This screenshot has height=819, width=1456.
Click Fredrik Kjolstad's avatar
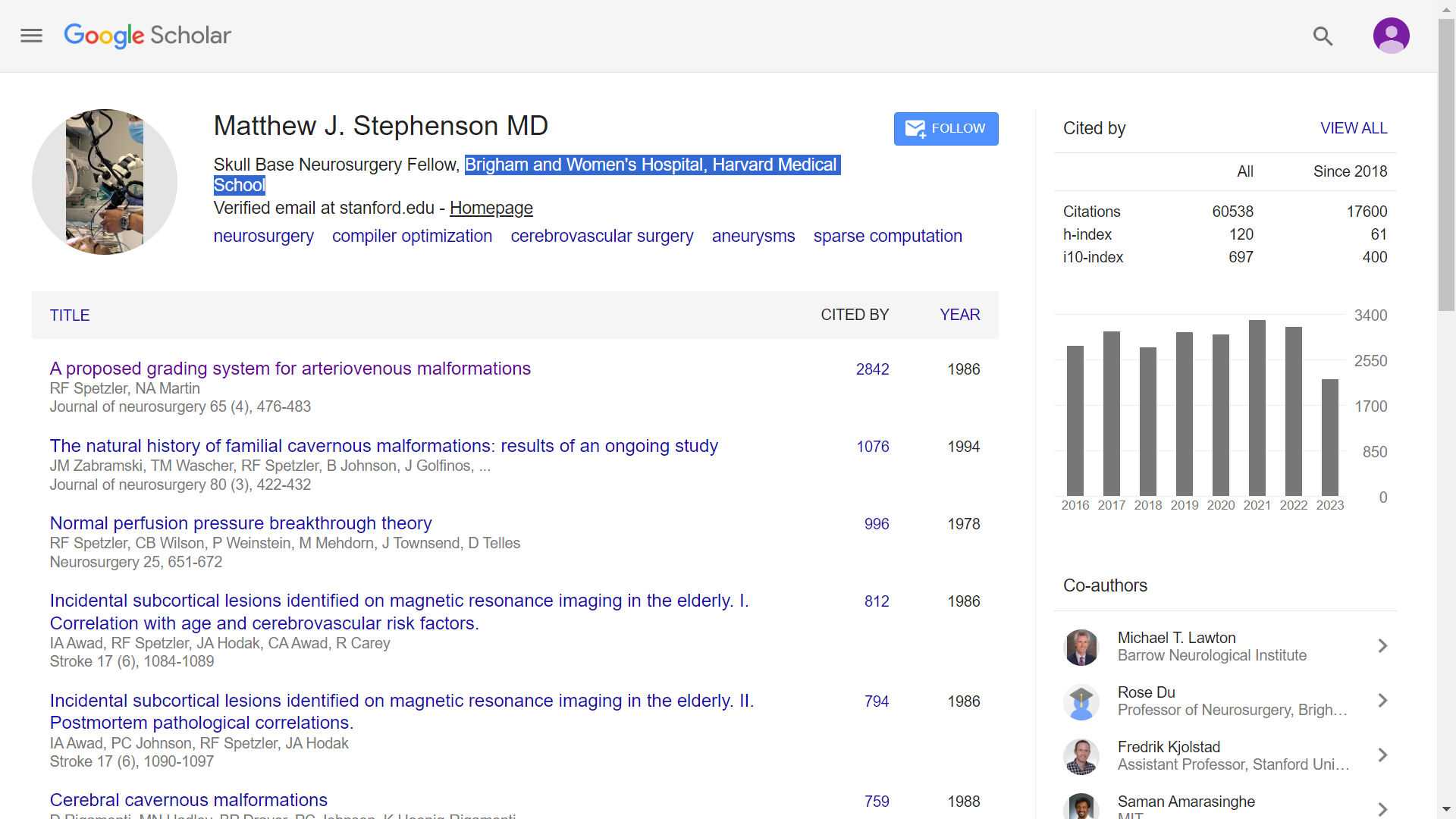(x=1081, y=756)
